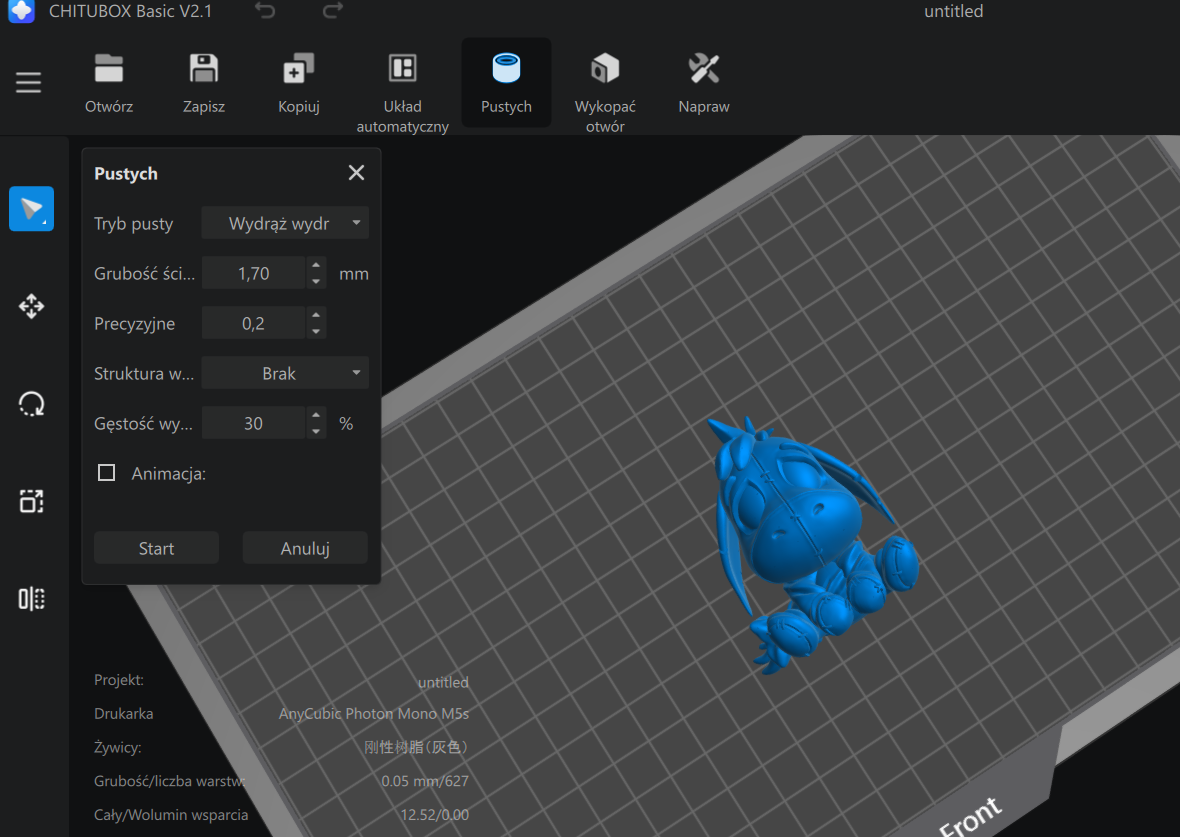Click the density field showing 30
The height and width of the screenshot is (837, 1180).
(254, 424)
